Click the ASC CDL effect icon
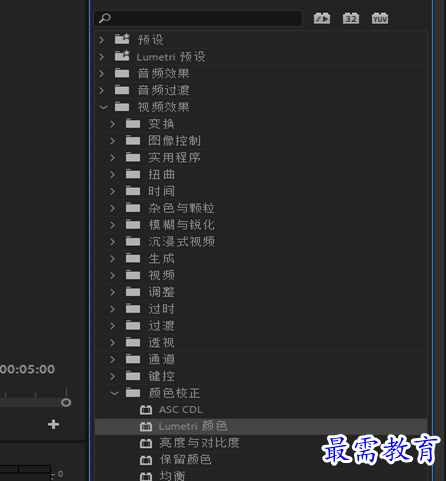The image size is (446, 481). pyautogui.click(x=146, y=410)
